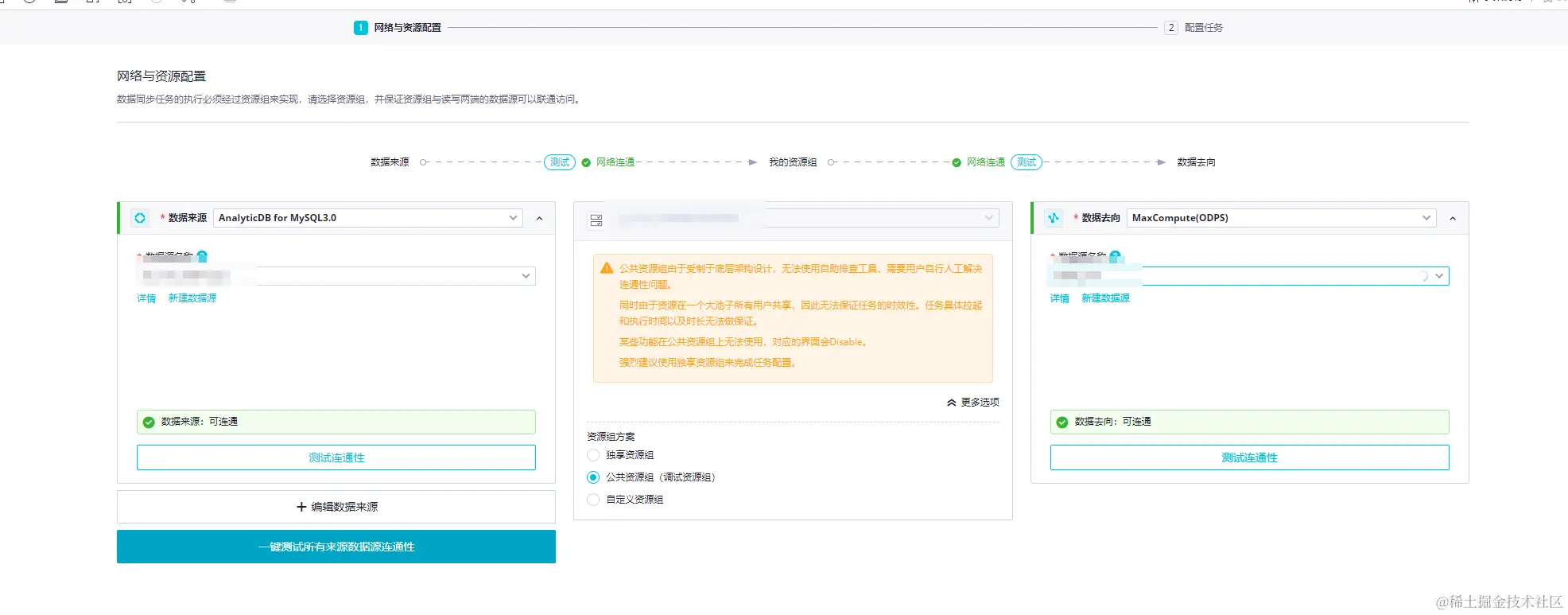Click the 测试 button near 数据去向 flow
Screen dimensions: 1568x615
coord(1027,162)
